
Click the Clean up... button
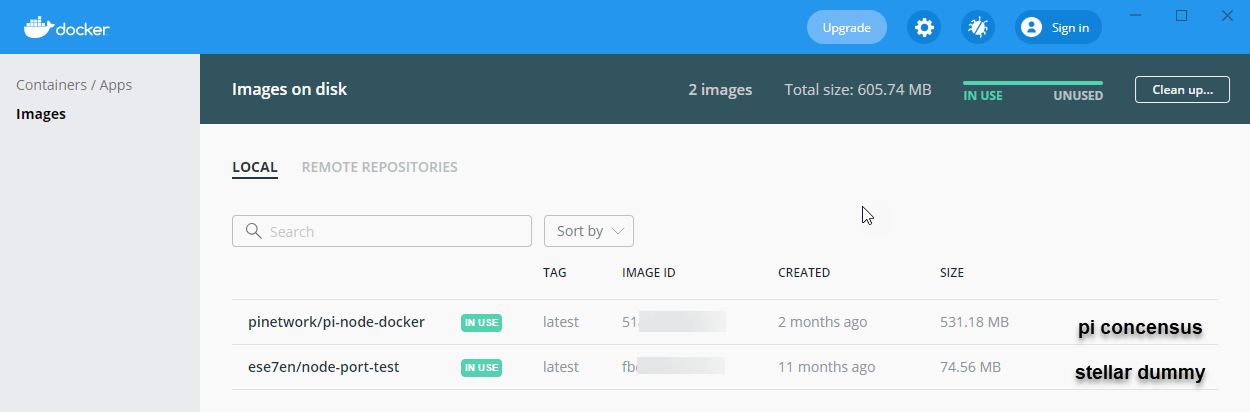point(1182,89)
